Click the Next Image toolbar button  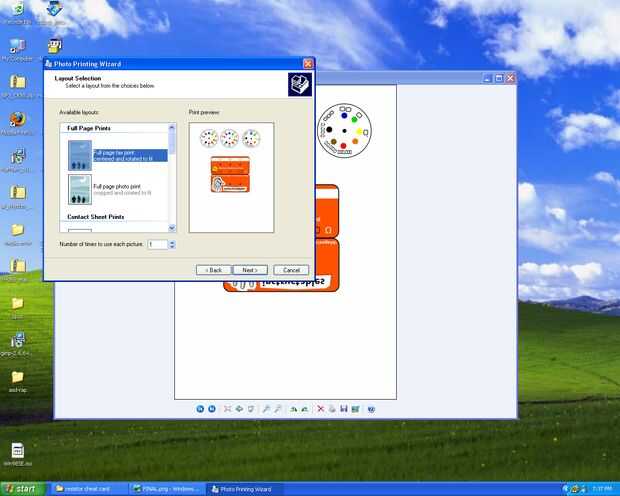[212, 409]
